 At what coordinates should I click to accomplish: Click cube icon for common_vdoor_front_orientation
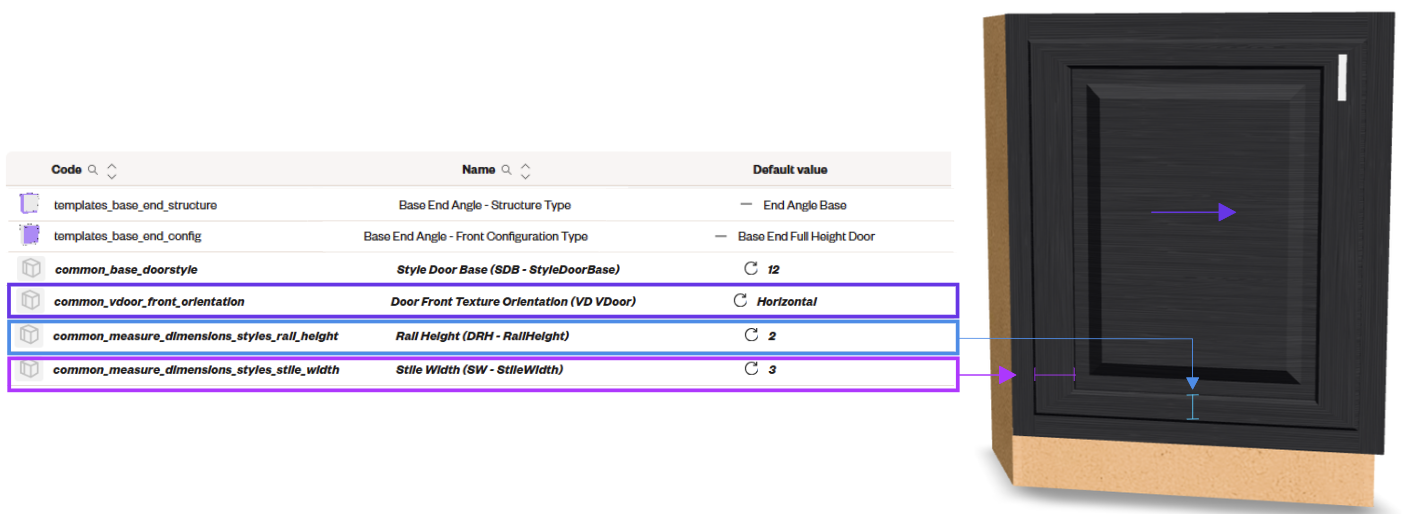pyautogui.click(x=31, y=300)
